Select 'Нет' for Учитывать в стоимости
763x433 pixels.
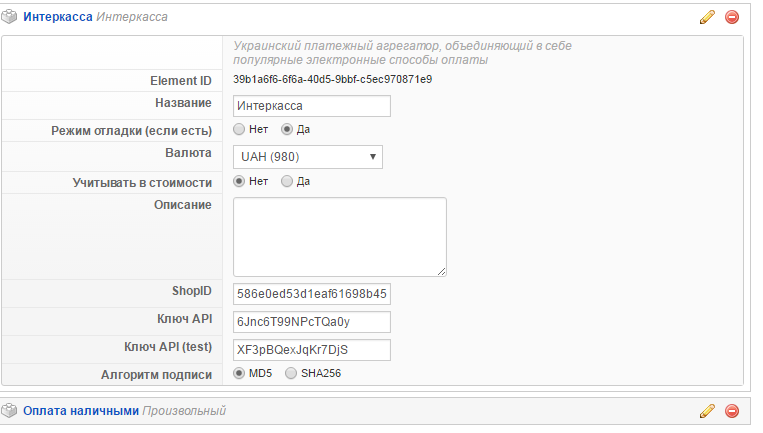coord(239,181)
